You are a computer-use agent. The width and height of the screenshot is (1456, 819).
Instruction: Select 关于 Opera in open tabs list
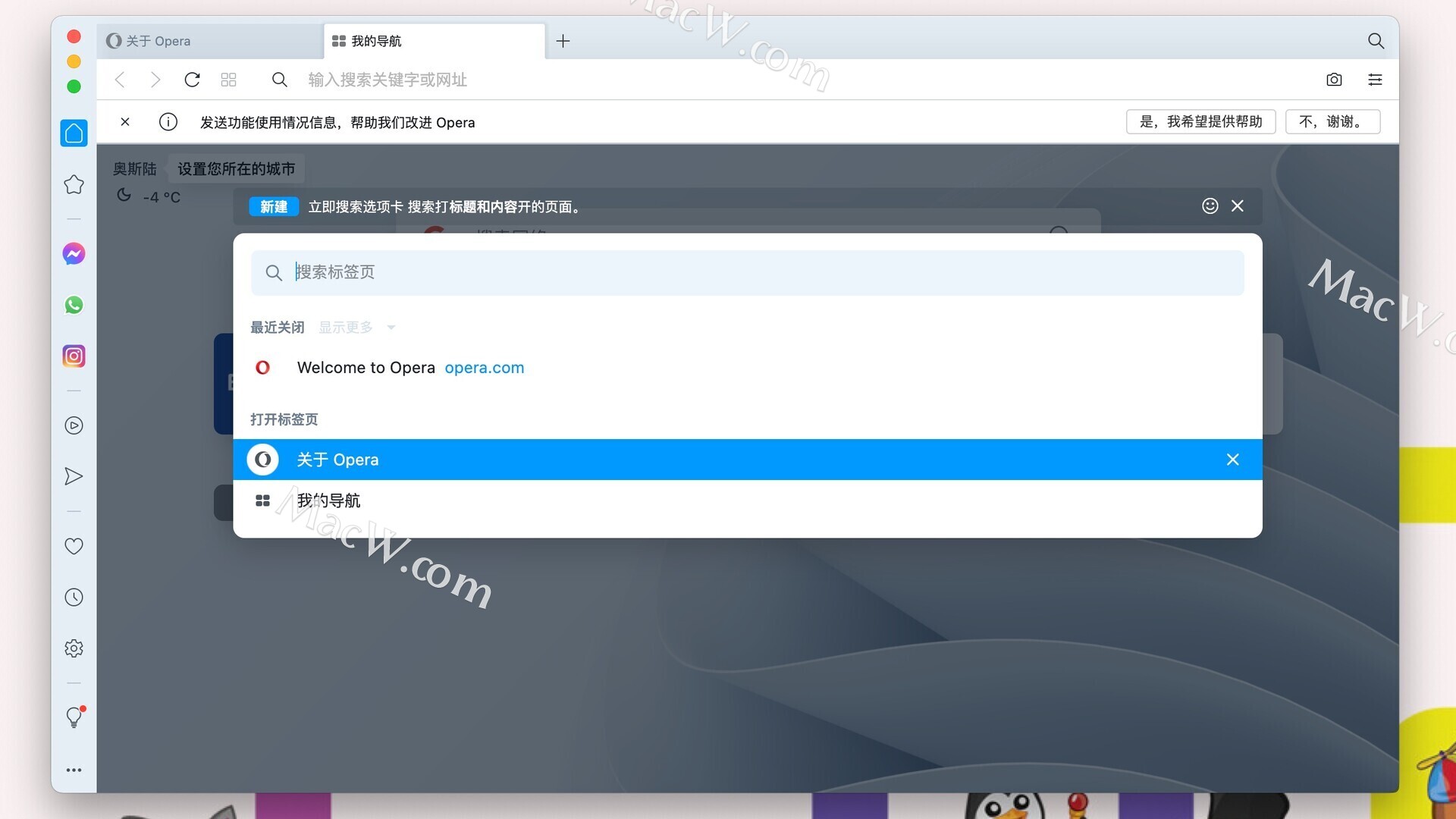[747, 460]
